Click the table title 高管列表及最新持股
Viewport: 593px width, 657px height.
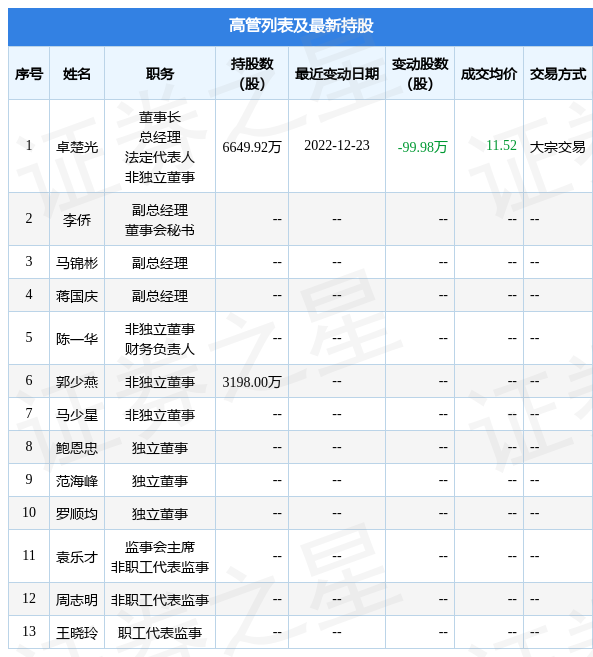300,26
